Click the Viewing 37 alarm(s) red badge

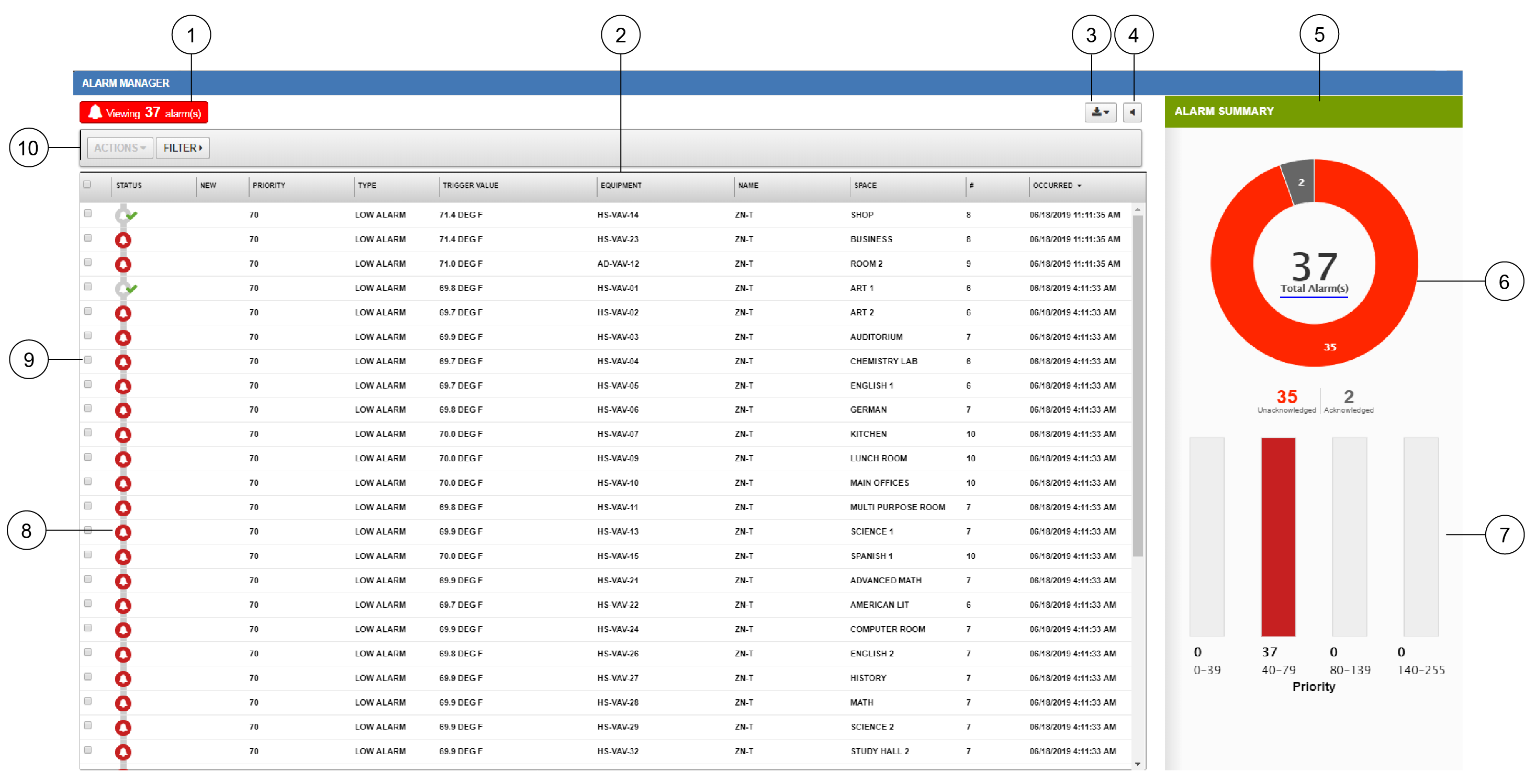144,112
